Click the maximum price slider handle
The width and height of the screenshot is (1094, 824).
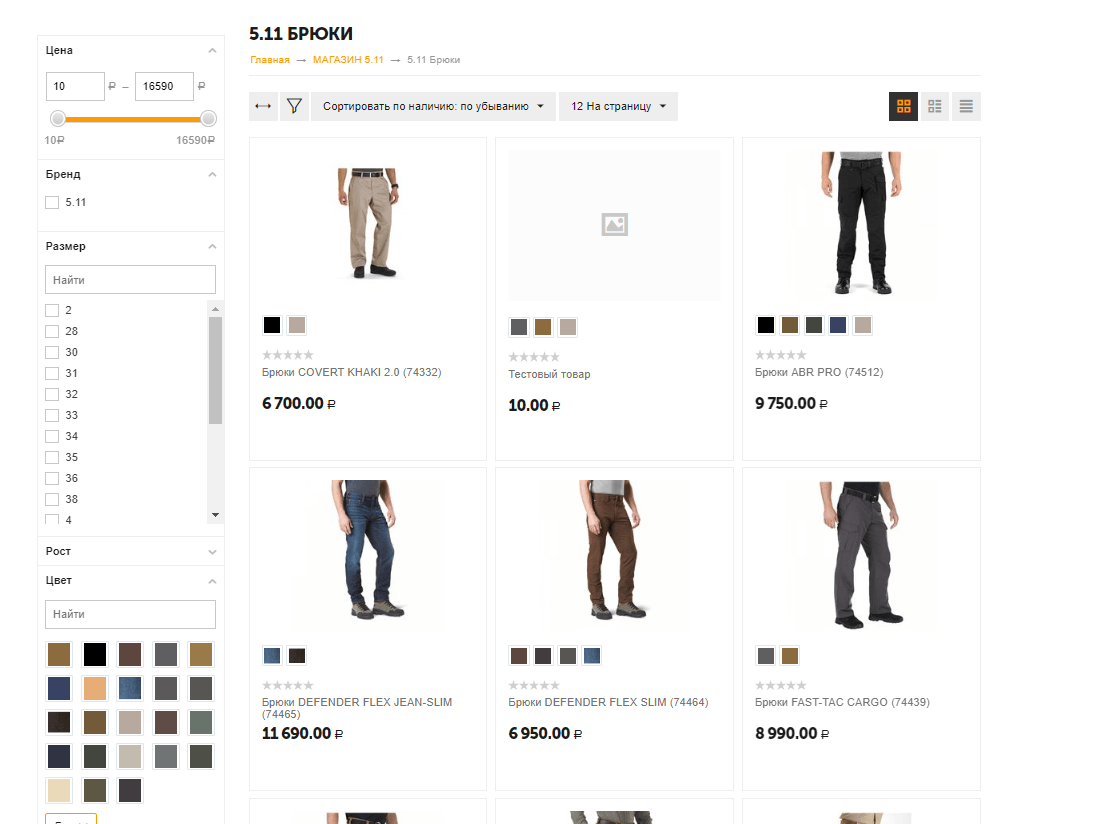click(x=208, y=119)
